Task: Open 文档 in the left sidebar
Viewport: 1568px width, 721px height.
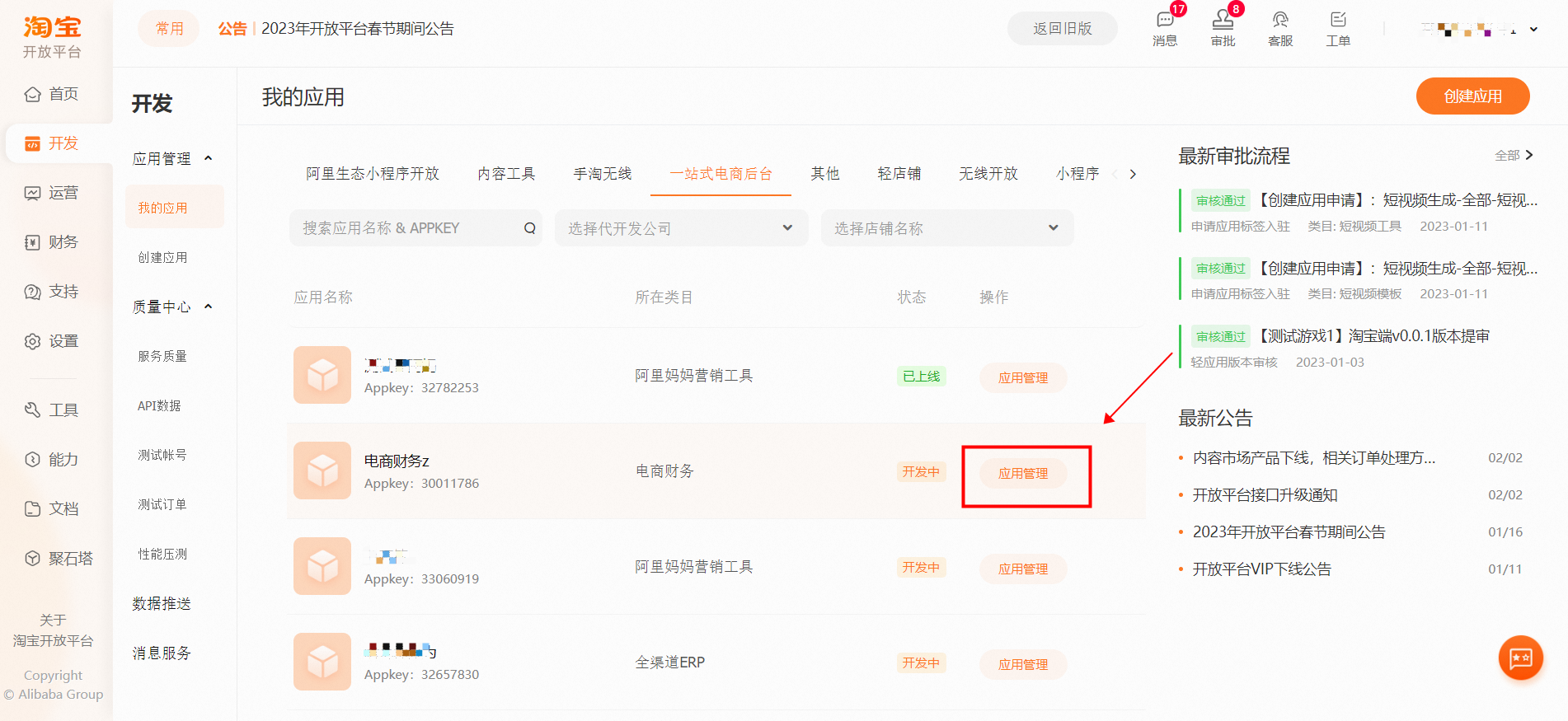Action: tap(52, 509)
